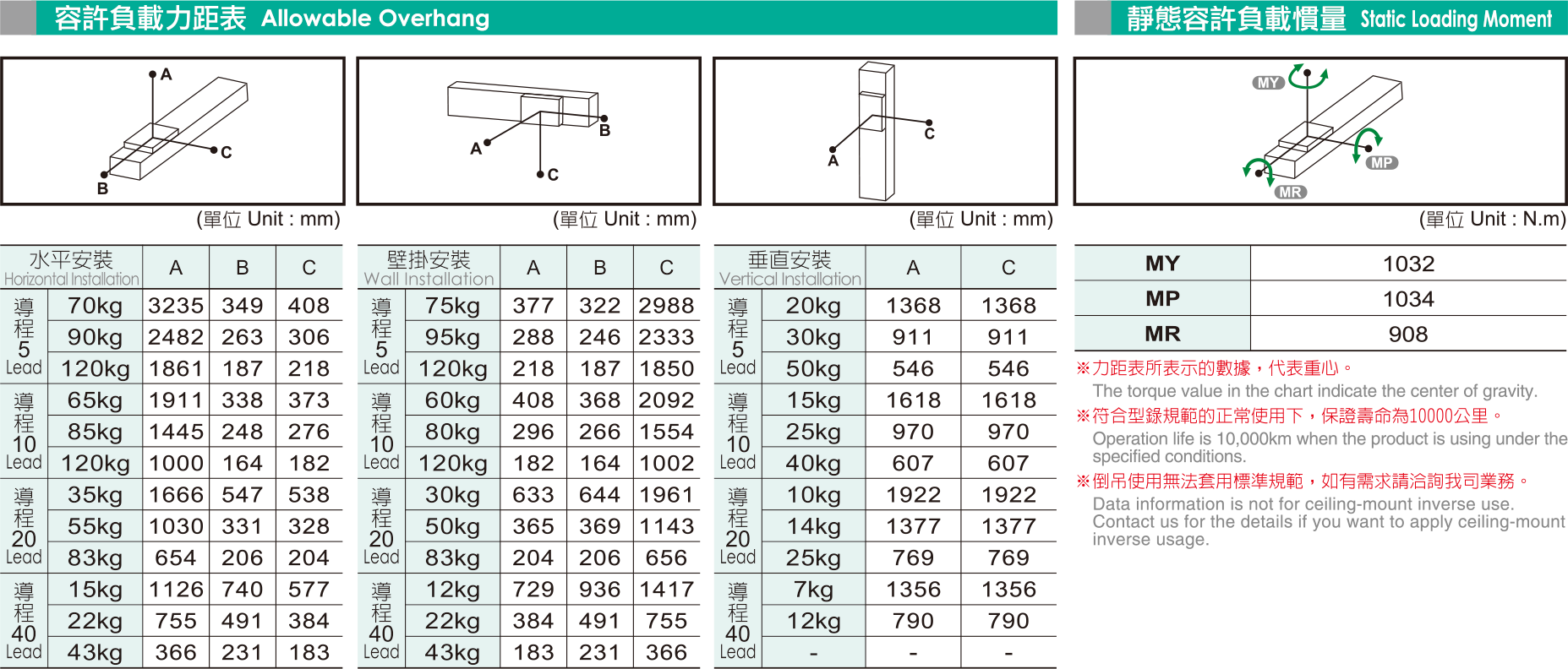The width and height of the screenshot is (1568, 669).
Task: Click the green rotation arrow beside the MY badge
Action: pos(1308,76)
